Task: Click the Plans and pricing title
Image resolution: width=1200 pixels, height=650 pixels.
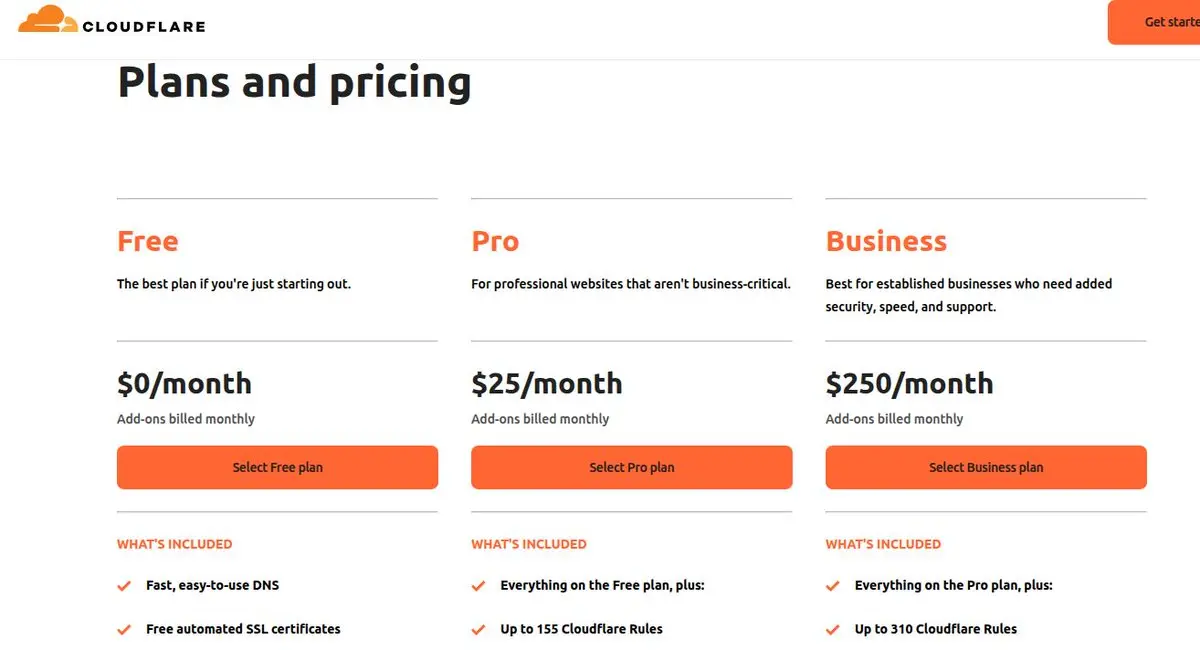Action: click(x=294, y=82)
